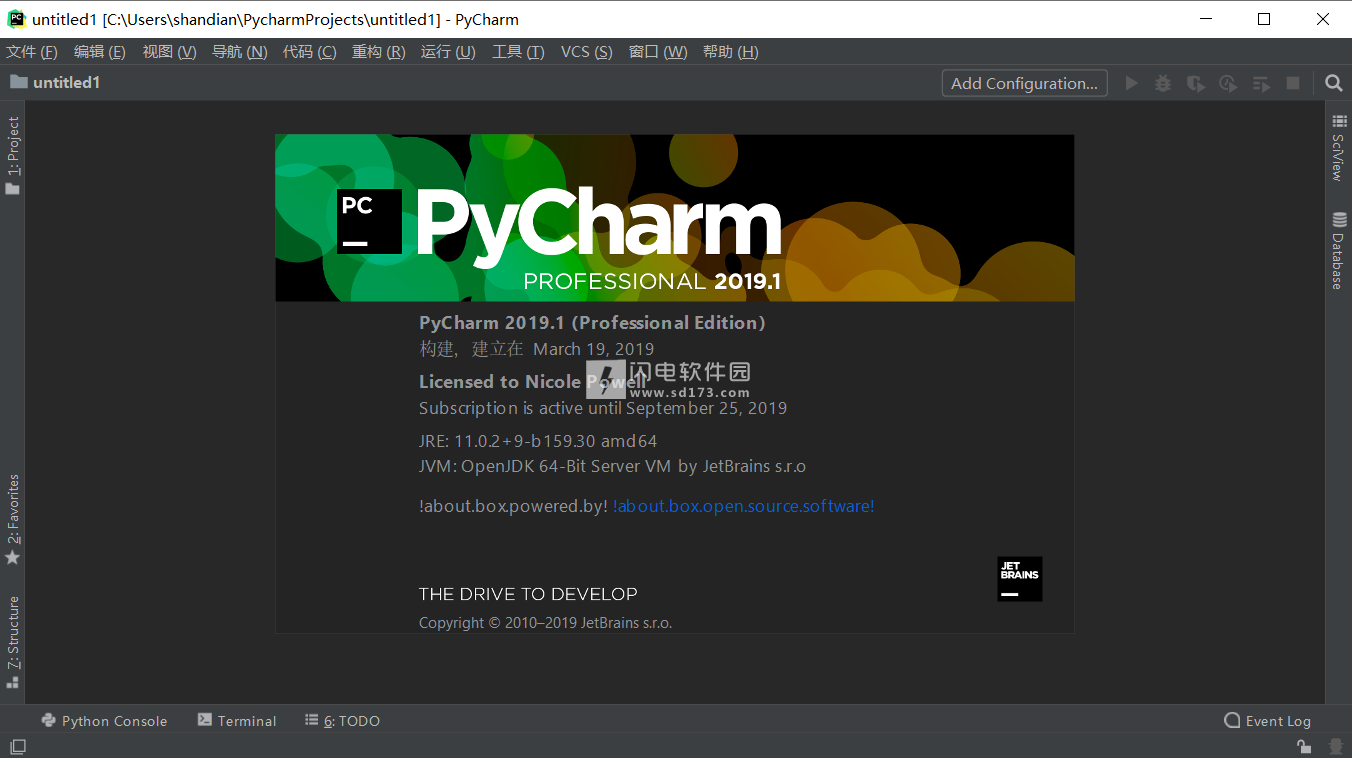The width and height of the screenshot is (1352, 758).
Task: Open the Event Log panel
Action: 1267,720
